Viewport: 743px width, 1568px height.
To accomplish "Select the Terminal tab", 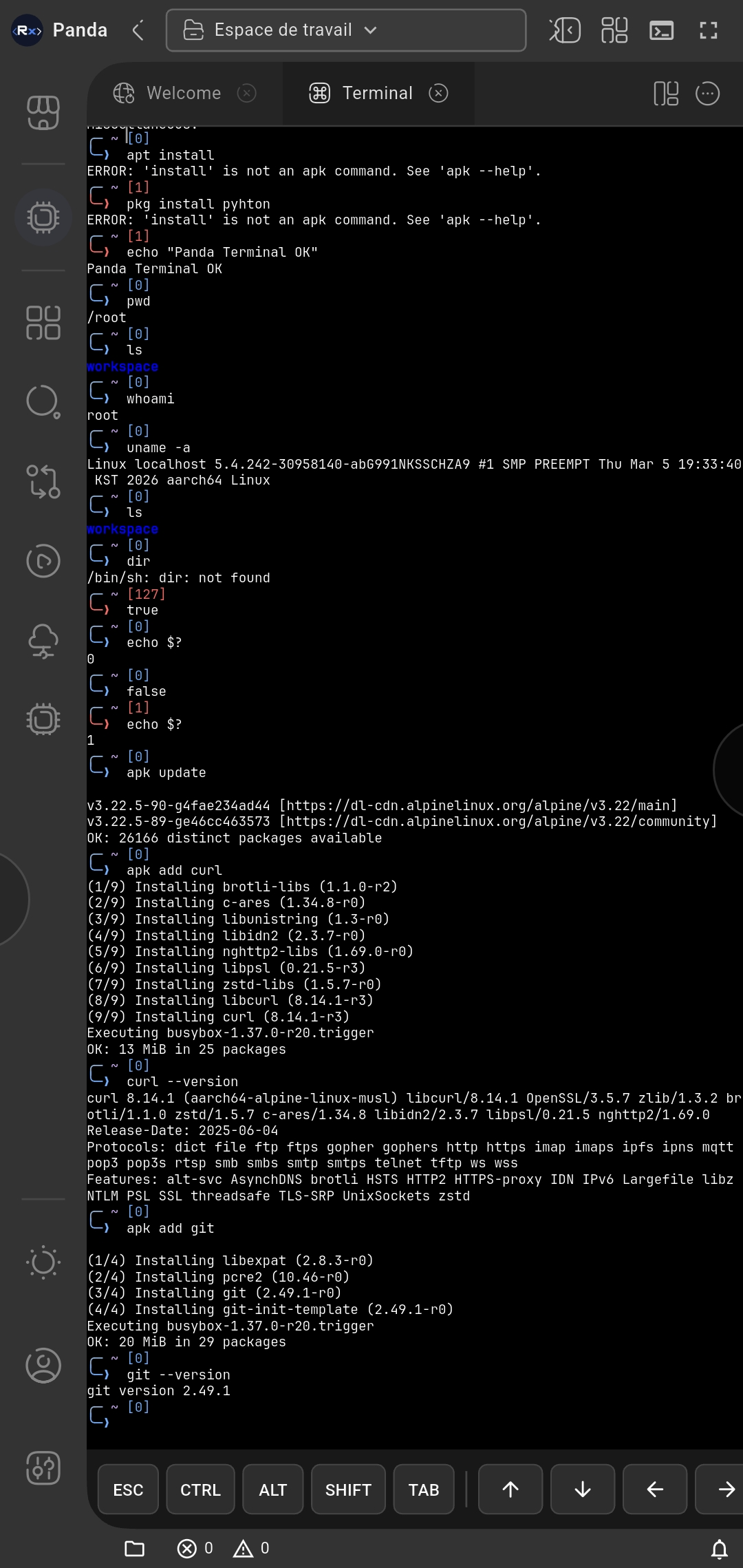I will coord(378,93).
